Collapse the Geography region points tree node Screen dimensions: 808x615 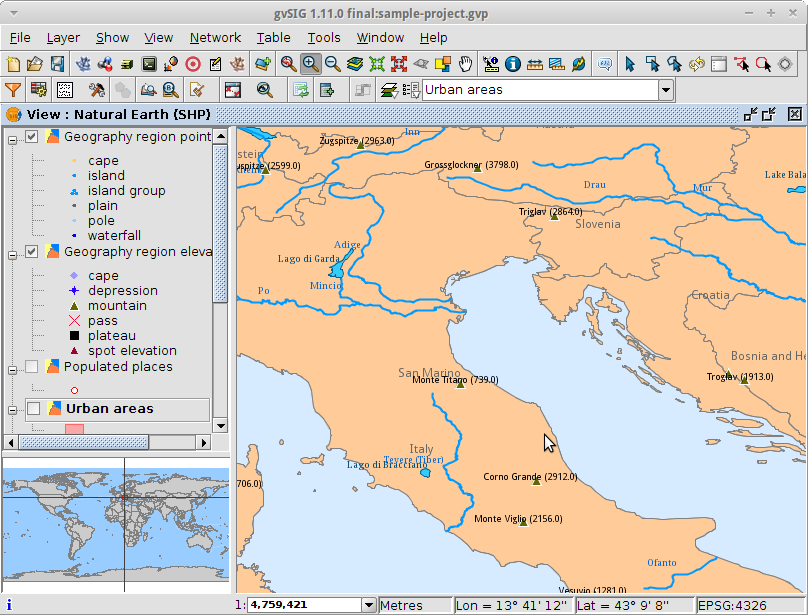click(13, 139)
